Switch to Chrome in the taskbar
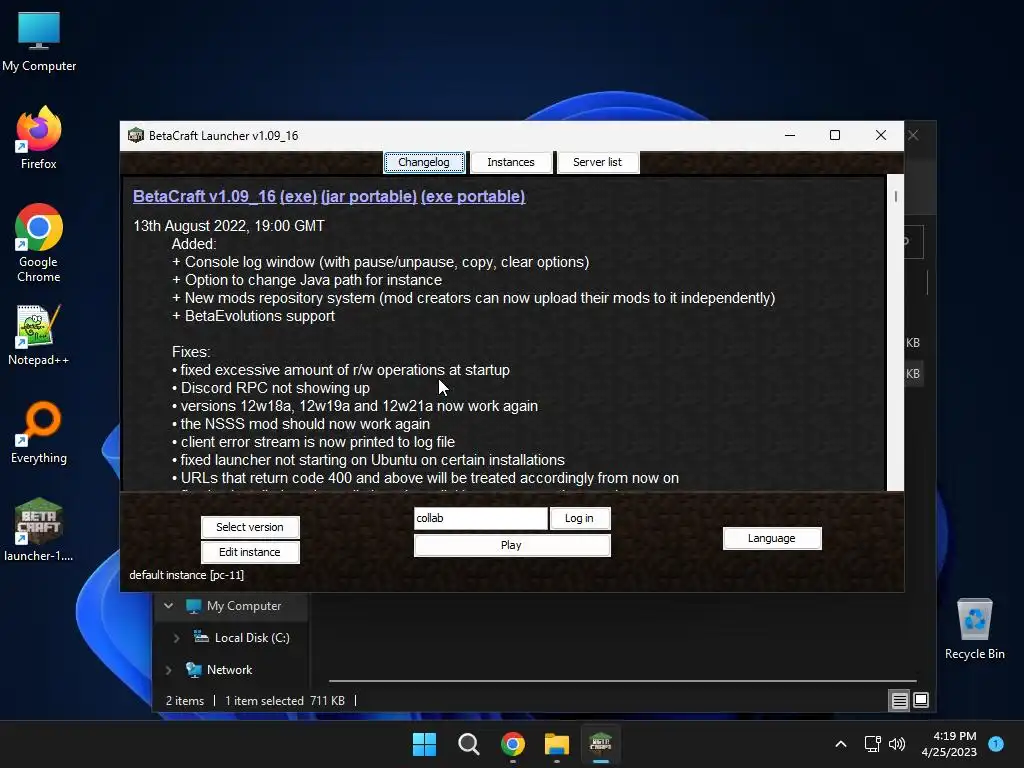The image size is (1024, 768). (513, 744)
